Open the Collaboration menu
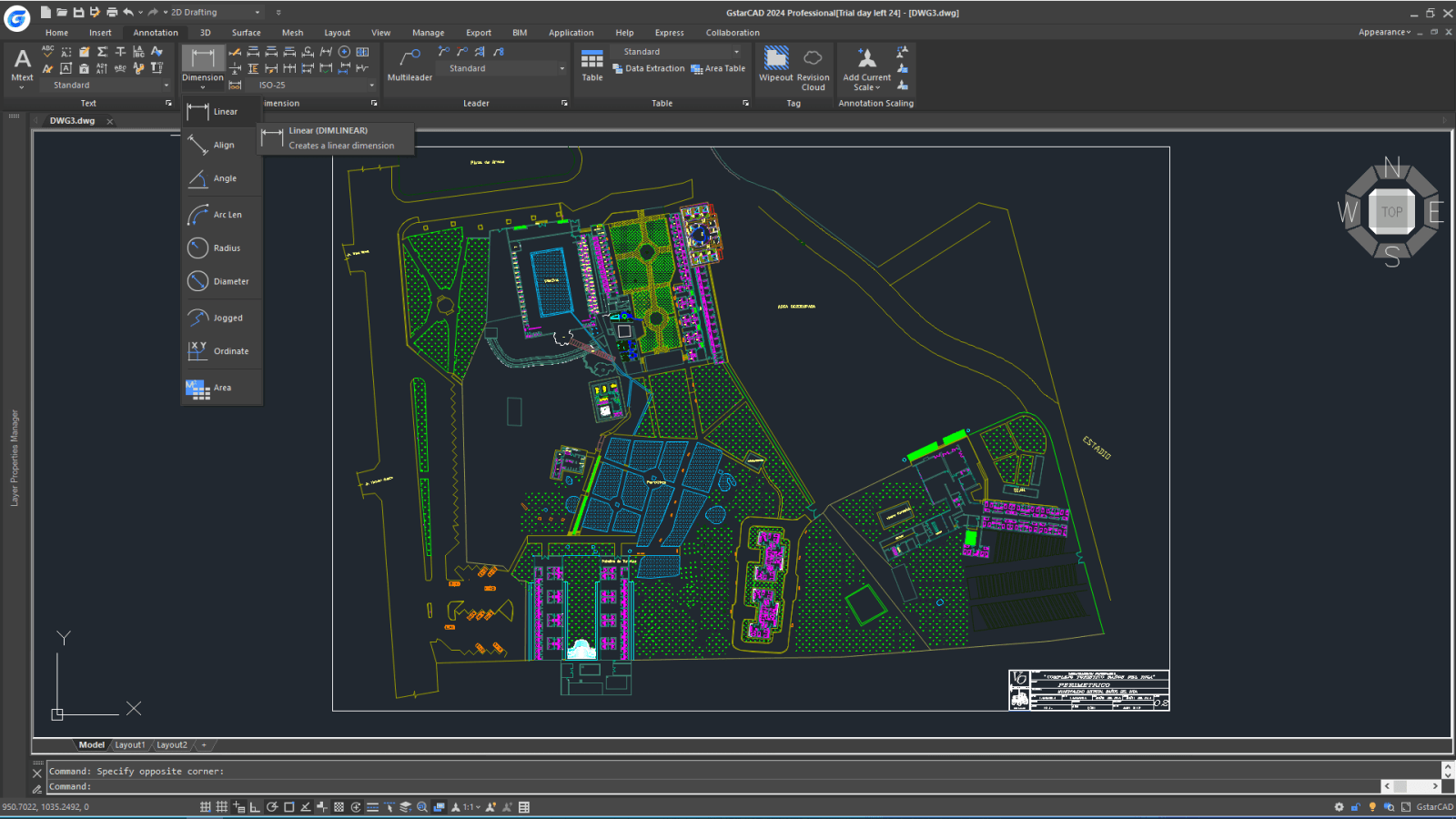Image resolution: width=1456 pixels, height=819 pixels. click(x=732, y=32)
